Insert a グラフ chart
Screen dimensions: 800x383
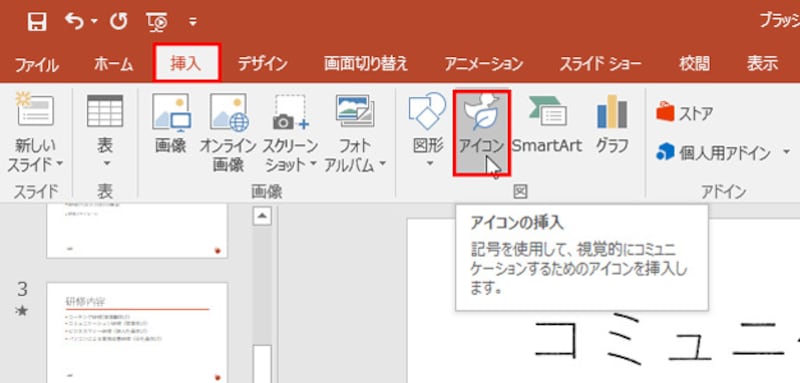(x=612, y=124)
